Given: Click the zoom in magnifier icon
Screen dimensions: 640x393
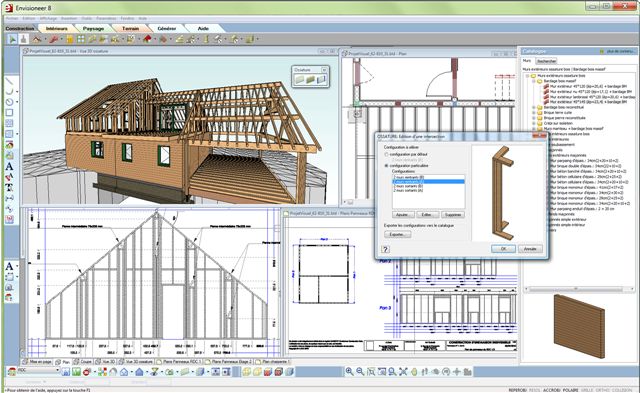Looking at the screenshot, I should click(349, 371).
